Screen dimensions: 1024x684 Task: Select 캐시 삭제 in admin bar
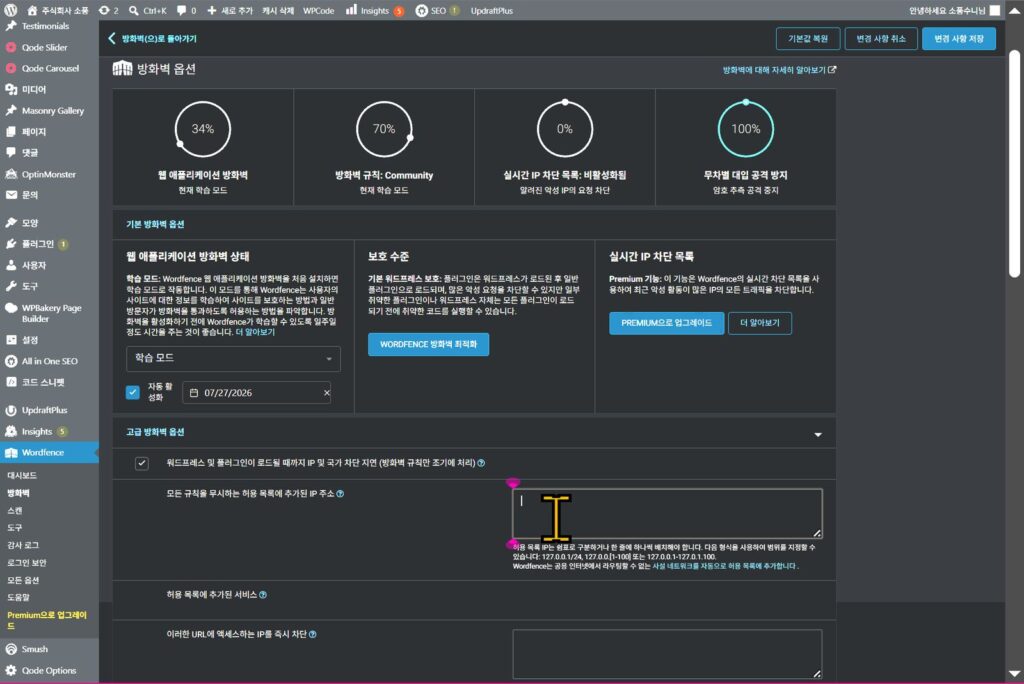(x=278, y=10)
